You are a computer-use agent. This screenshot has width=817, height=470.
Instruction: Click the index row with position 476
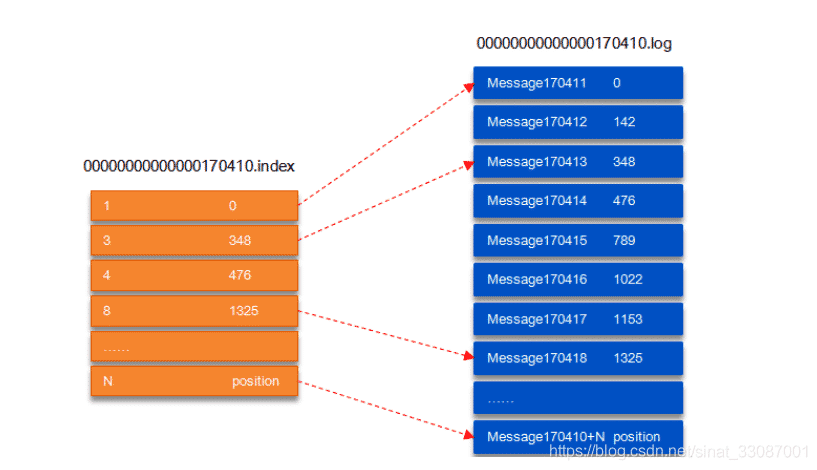[194, 275]
